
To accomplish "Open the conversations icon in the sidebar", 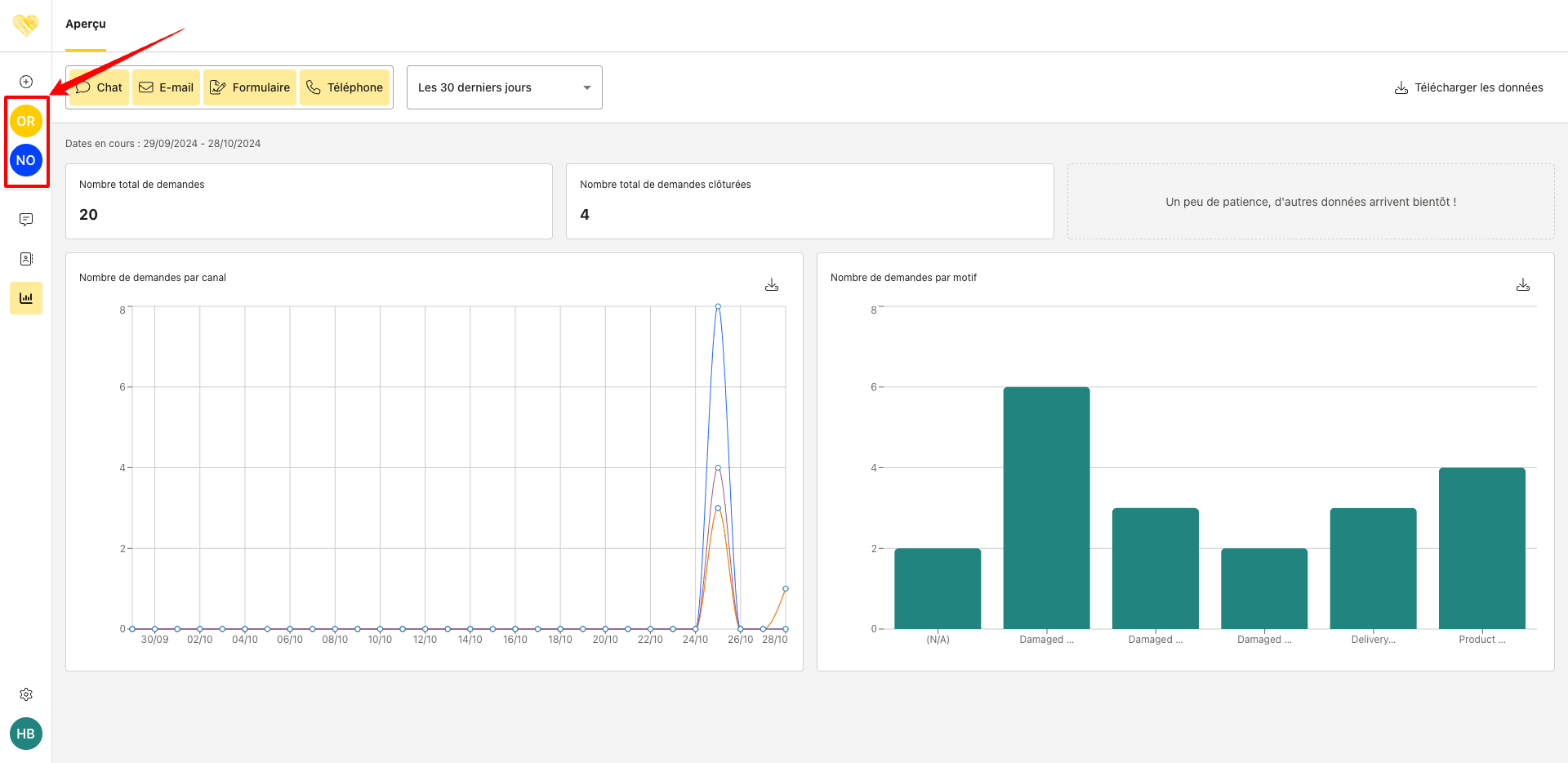I will (x=26, y=220).
